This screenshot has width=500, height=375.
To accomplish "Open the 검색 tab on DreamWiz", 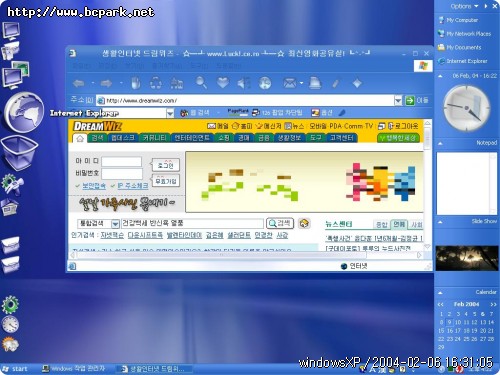I will (x=97, y=138).
